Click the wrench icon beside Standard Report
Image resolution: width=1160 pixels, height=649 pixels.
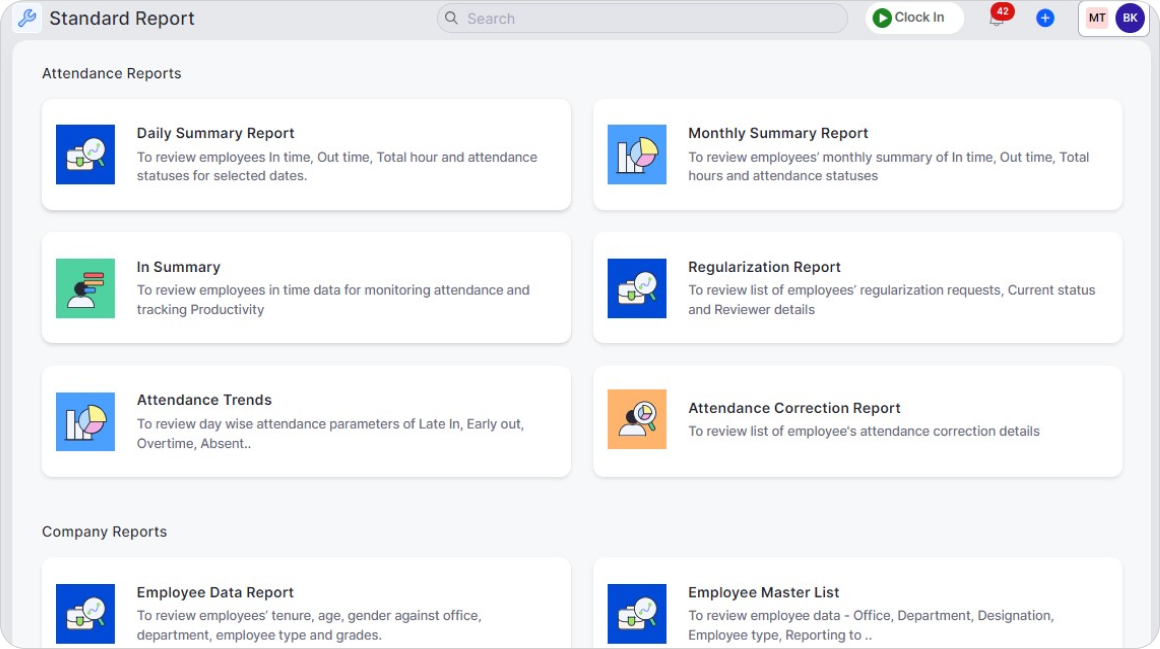point(26,19)
